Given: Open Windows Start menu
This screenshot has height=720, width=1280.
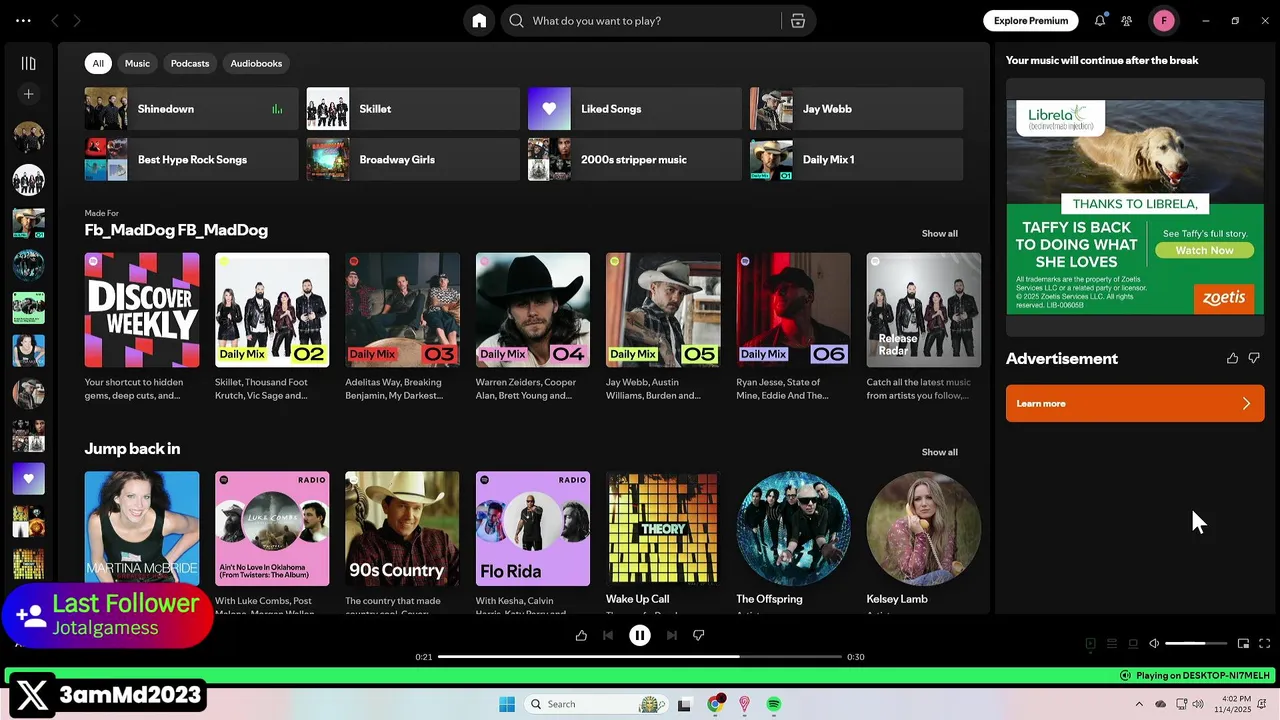Looking at the screenshot, I should 507,704.
